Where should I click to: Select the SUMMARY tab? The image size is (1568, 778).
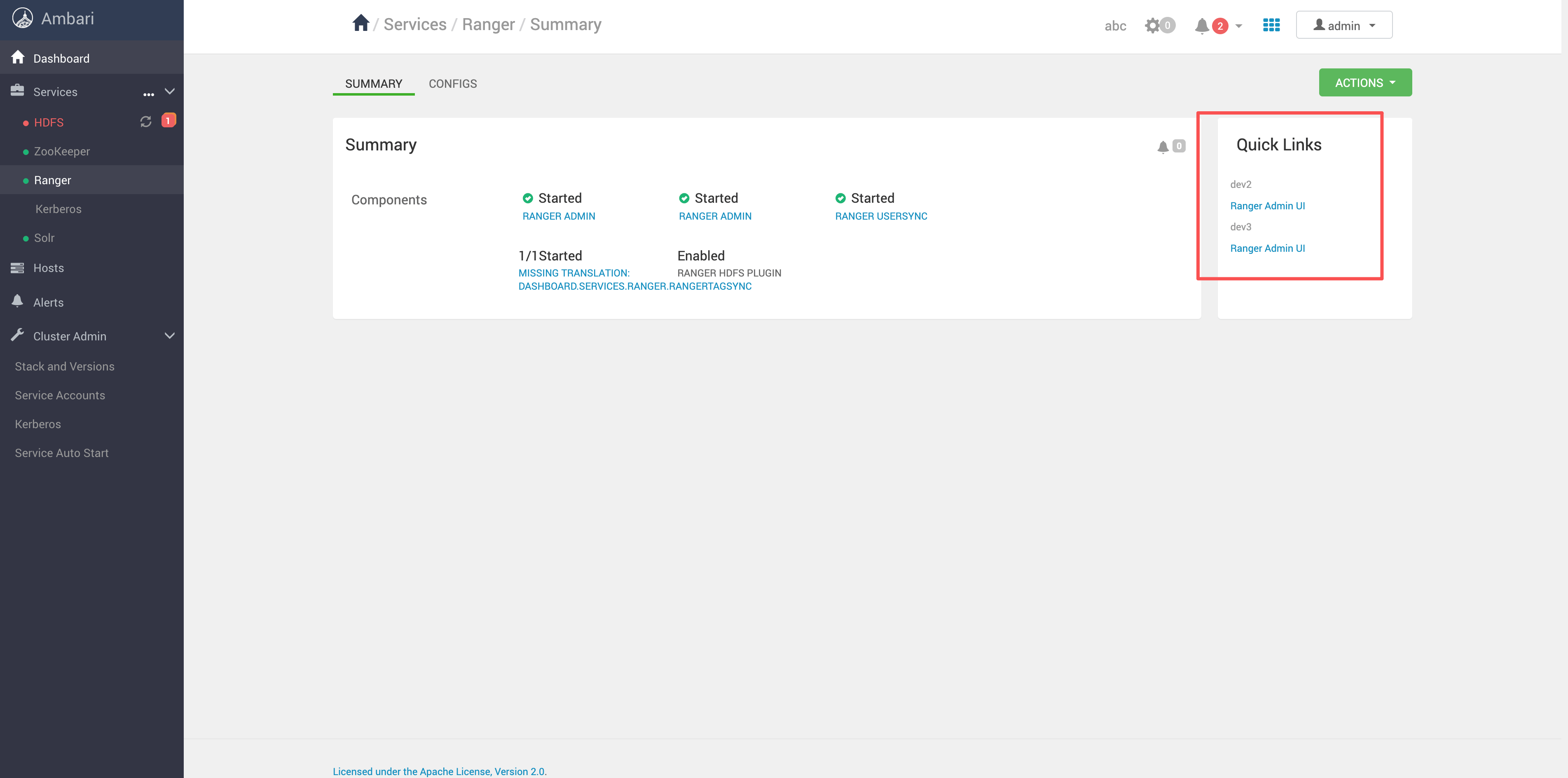(373, 83)
